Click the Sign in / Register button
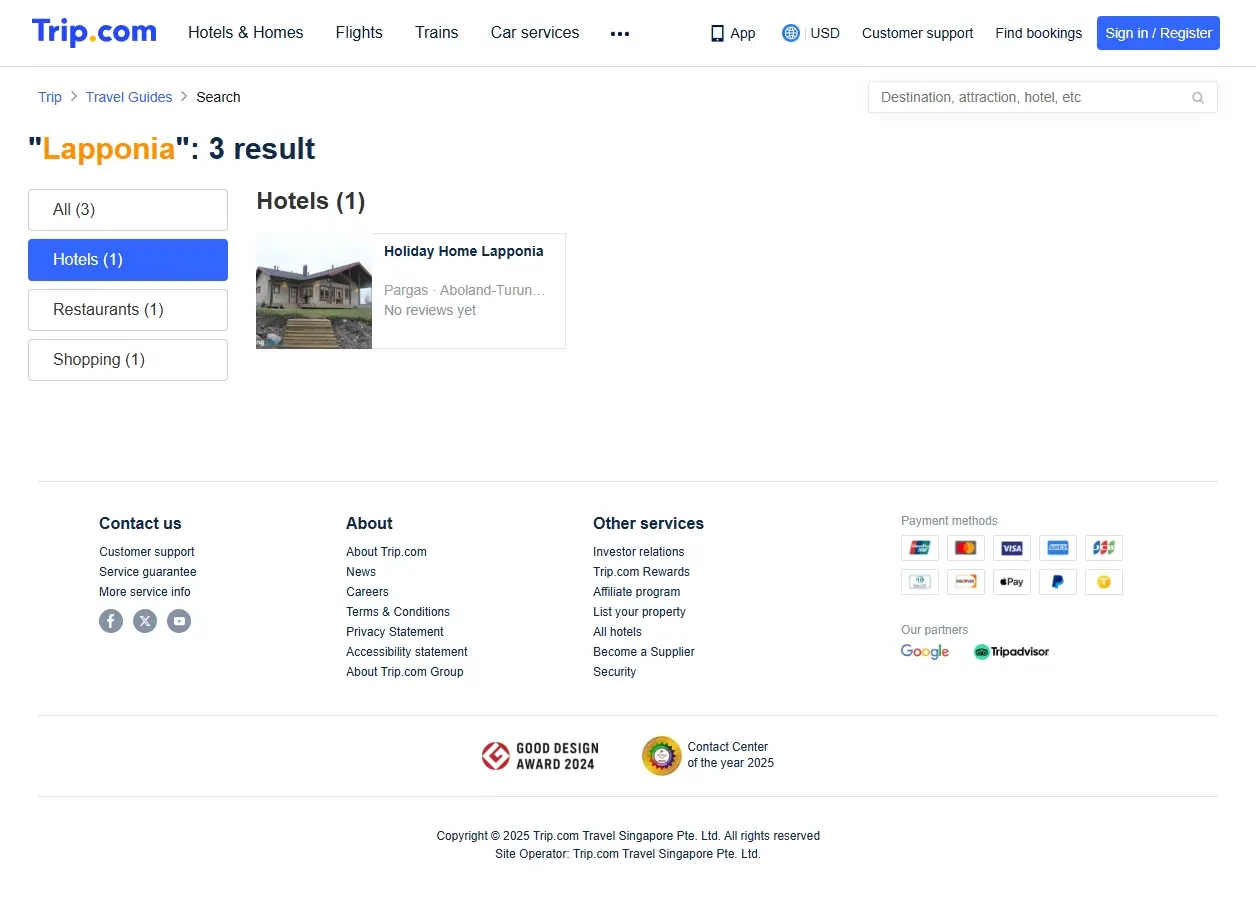This screenshot has height=921, width=1256. (1158, 33)
